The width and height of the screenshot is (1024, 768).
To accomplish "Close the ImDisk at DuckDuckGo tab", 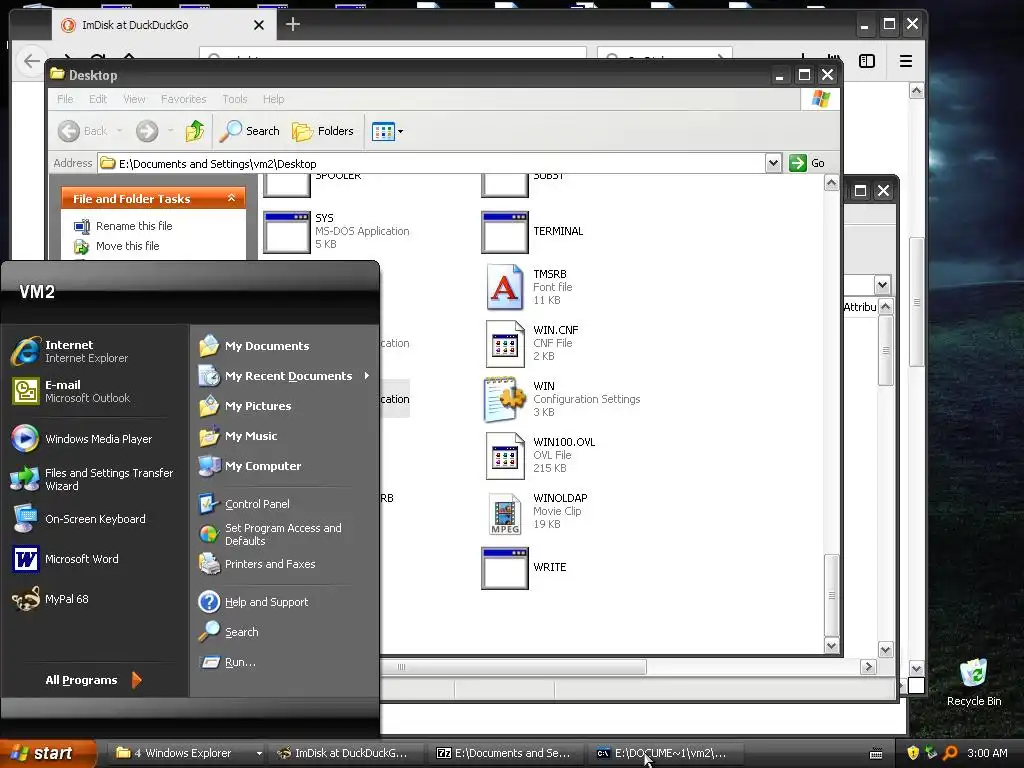I will click(259, 25).
